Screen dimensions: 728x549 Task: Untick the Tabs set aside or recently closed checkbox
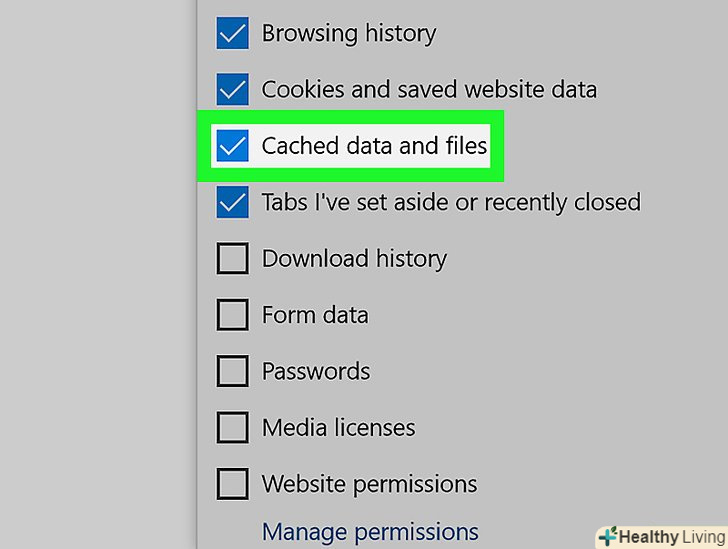click(232, 203)
